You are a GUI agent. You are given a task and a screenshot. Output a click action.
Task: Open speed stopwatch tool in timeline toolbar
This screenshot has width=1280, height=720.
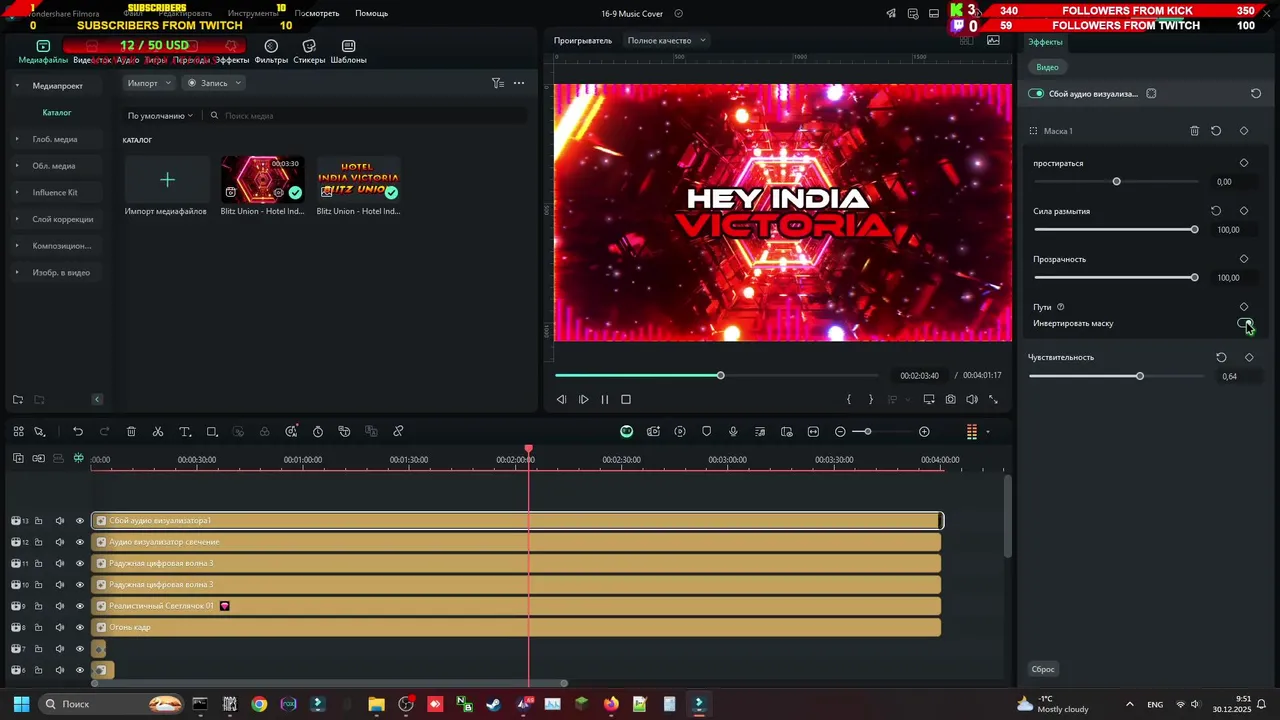[x=318, y=432]
